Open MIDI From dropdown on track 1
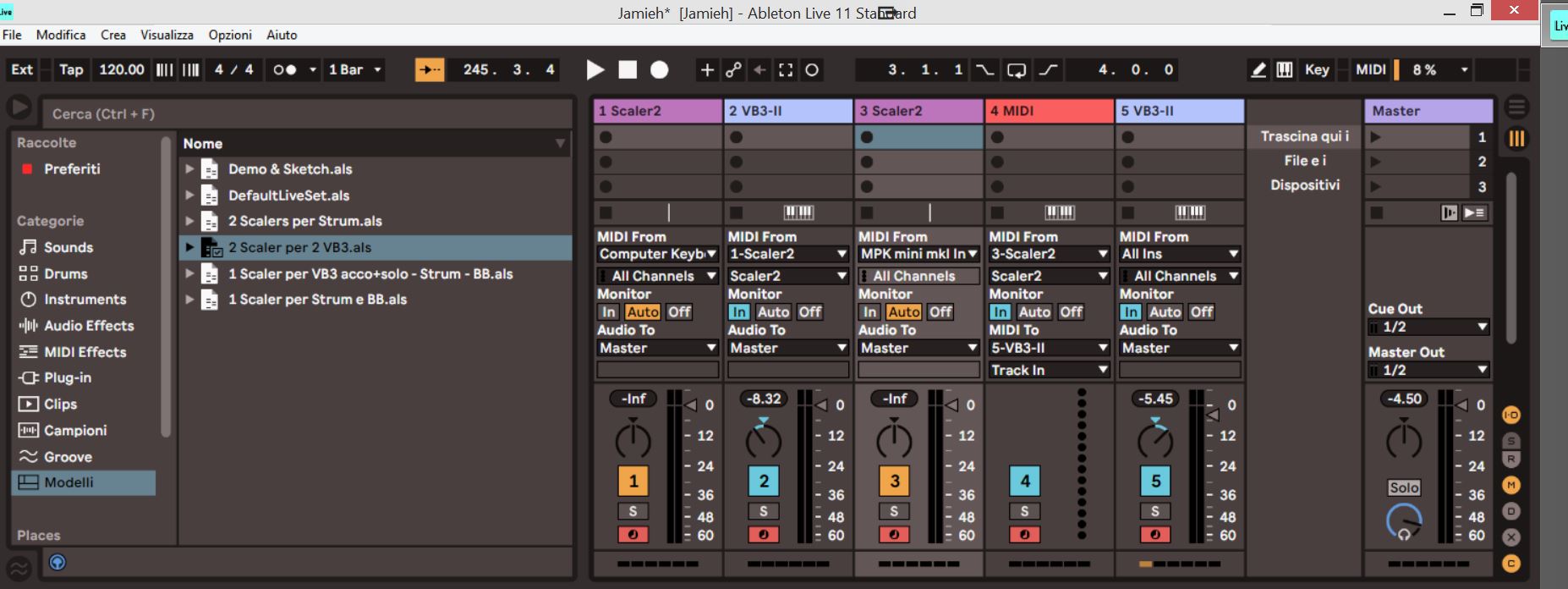The image size is (1568, 589). [x=657, y=254]
